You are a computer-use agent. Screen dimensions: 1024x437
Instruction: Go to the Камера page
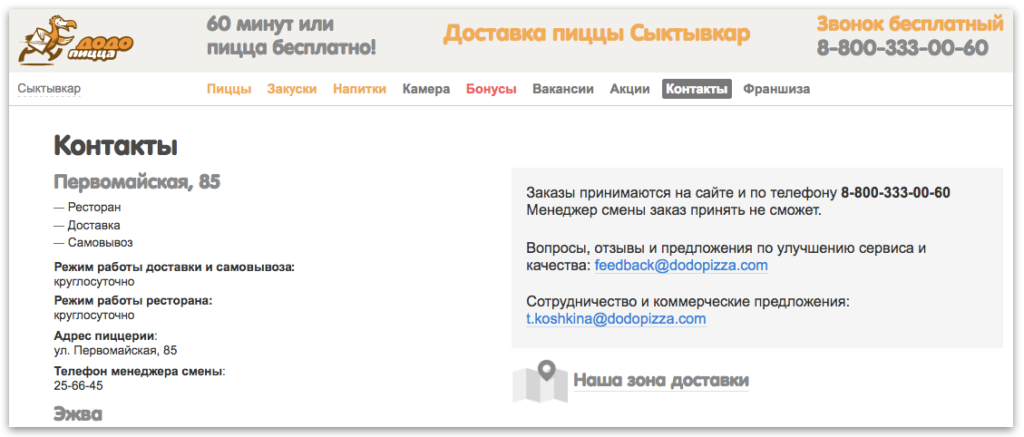point(426,89)
